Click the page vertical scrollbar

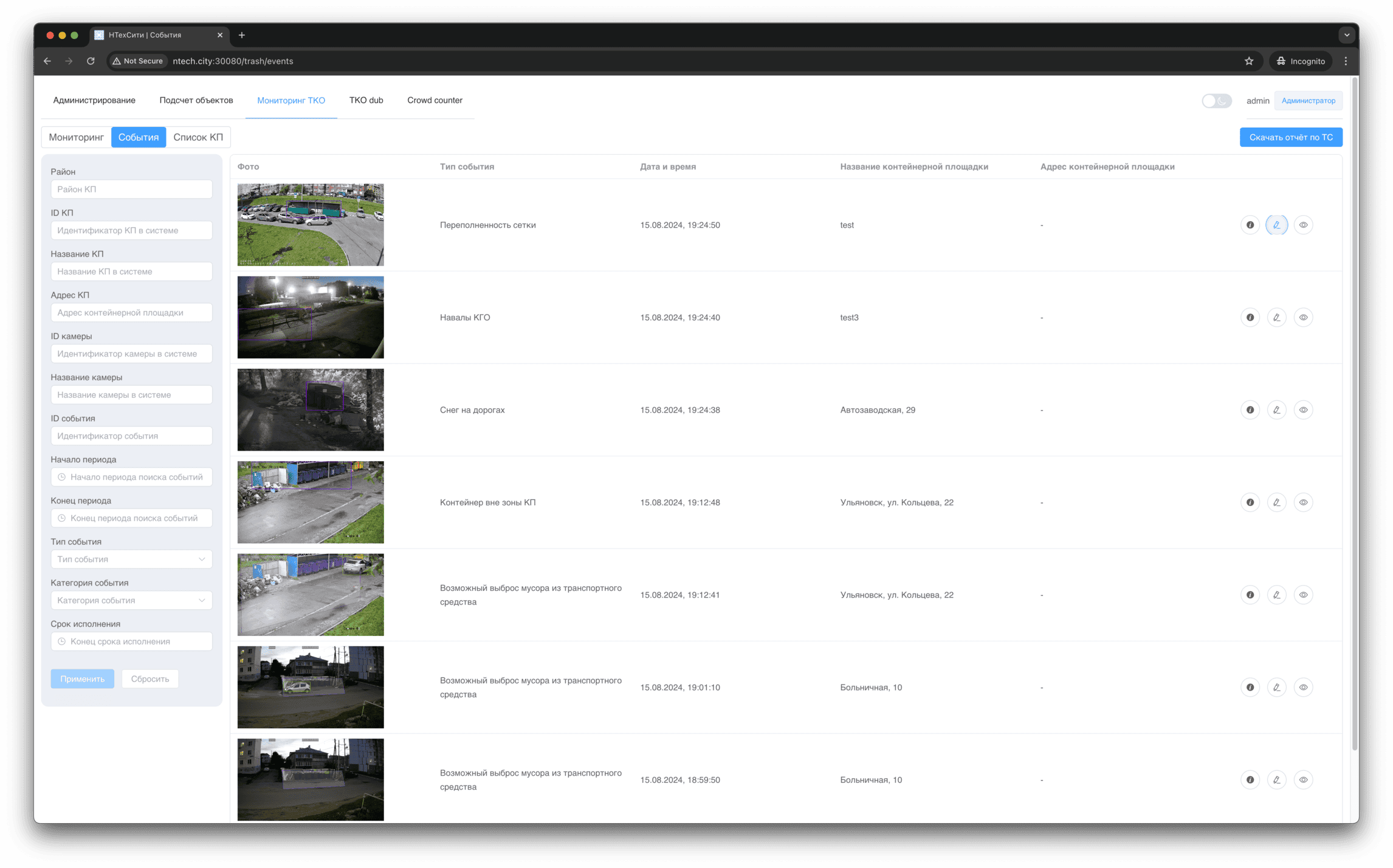point(1354,413)
